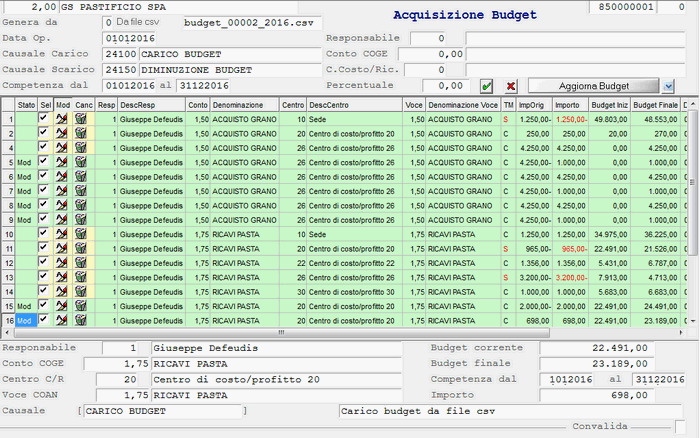700x438 pixels.
Task: Click the green checkmark confirm icon
Action: (x=487, y=86)
